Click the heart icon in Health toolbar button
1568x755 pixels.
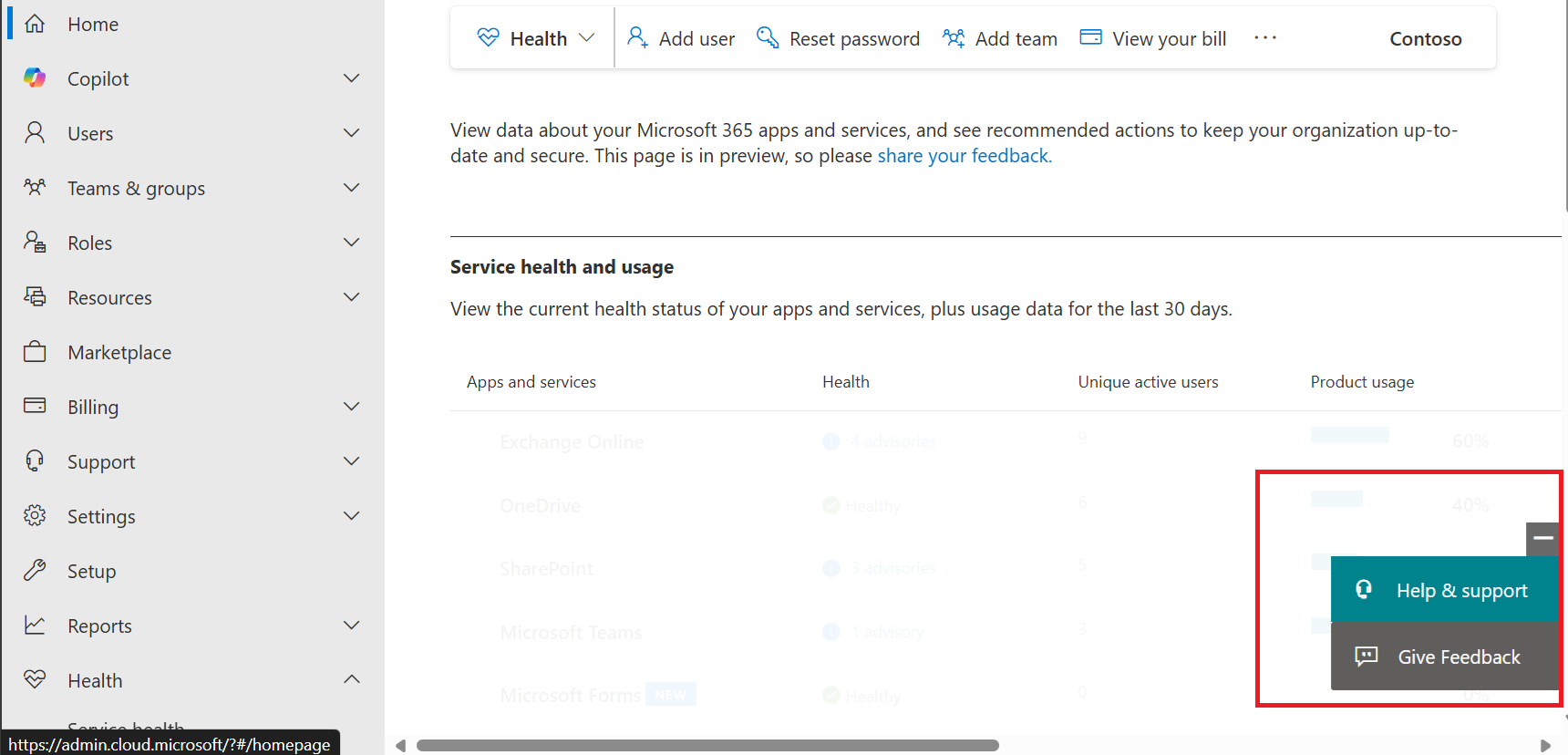coord(489,37)
